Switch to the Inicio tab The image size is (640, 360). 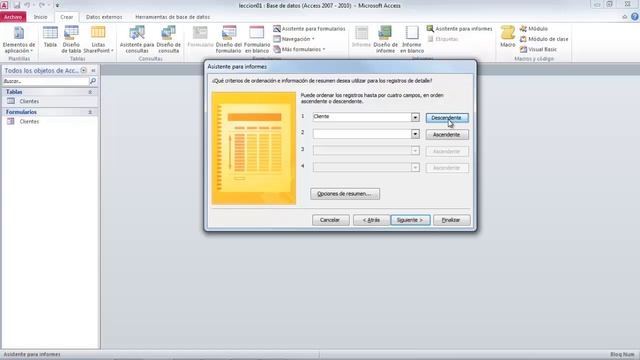pyautogui.click(x=40, y=17)
